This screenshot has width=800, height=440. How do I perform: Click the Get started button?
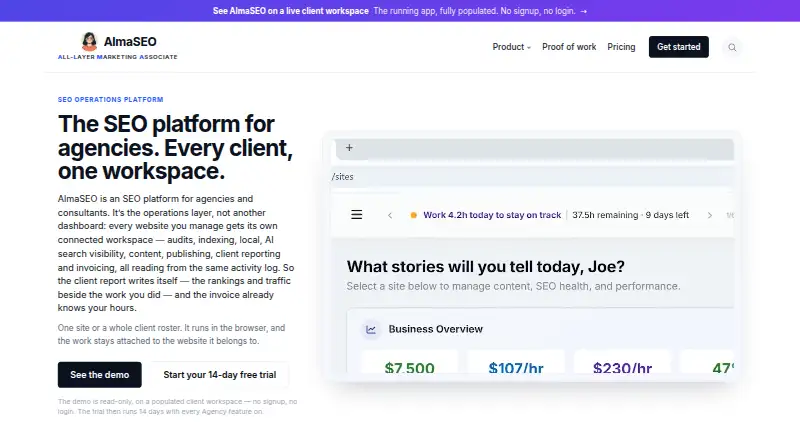click(x=679, y=47)
